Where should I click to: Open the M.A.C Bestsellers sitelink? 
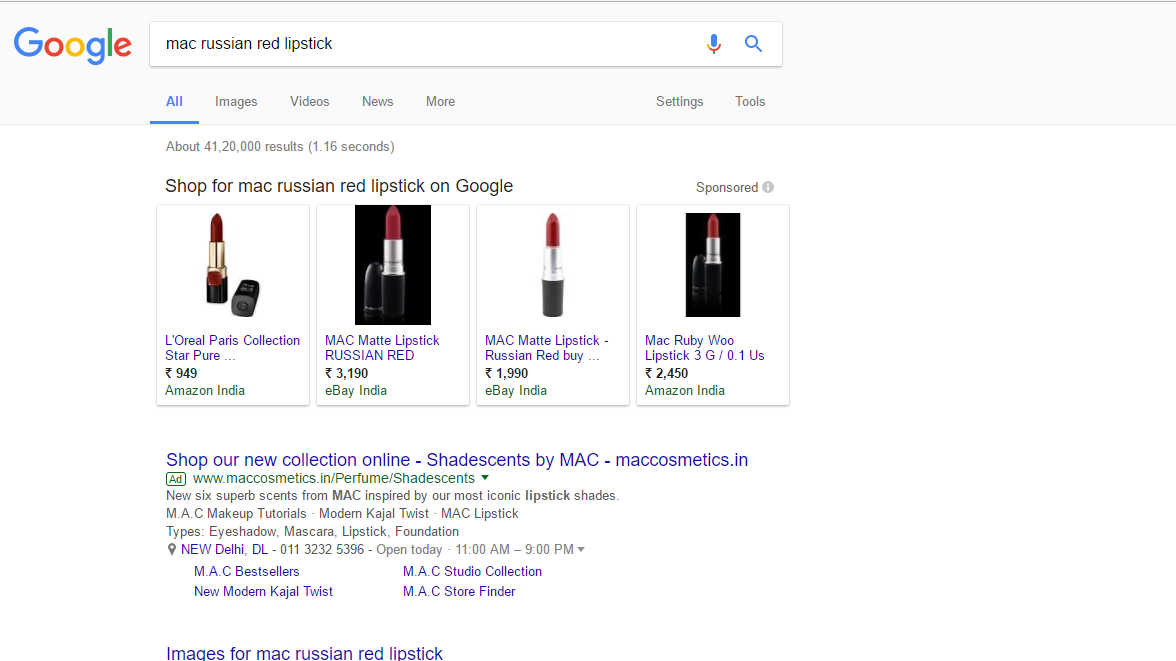246,571
